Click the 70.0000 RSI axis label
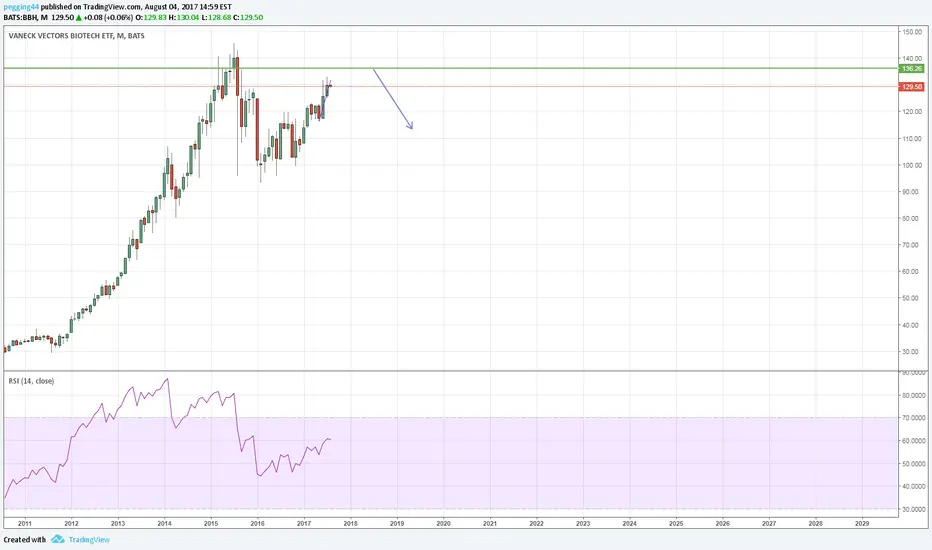Image resolution: width=932 pixels, height=550 pixels. click(x=914, y=418)
